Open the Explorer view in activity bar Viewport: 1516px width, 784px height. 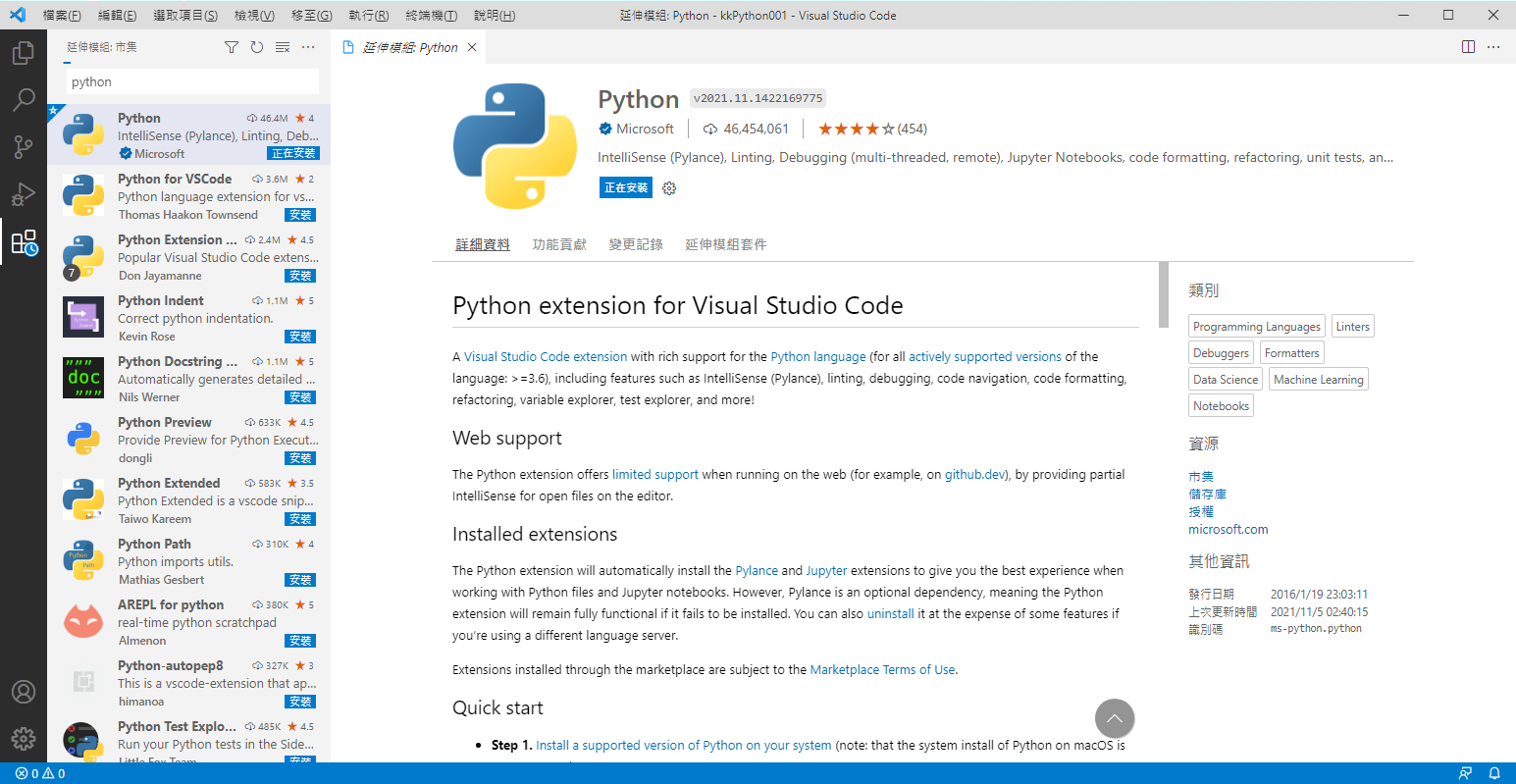pos(24,52)
